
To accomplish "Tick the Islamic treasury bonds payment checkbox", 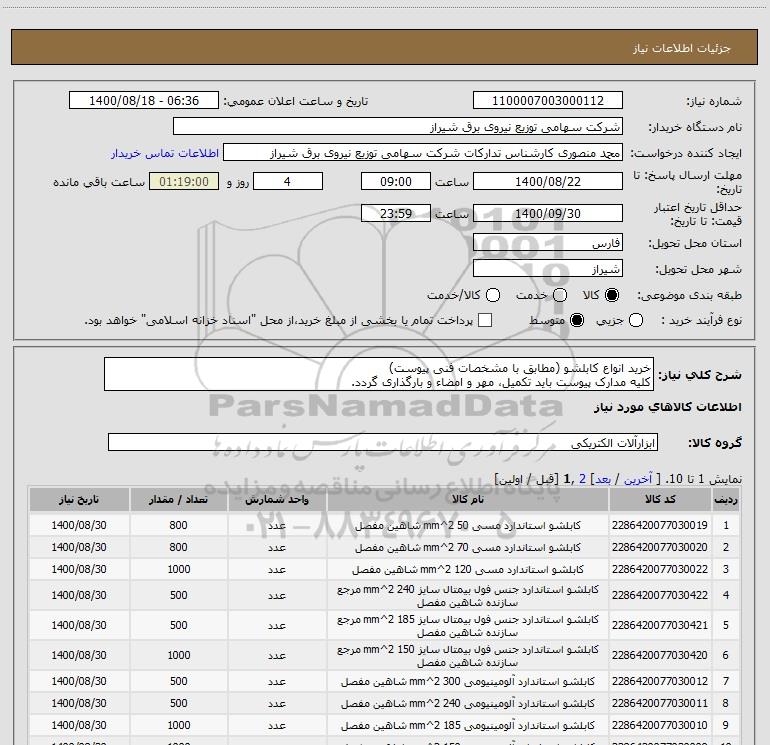I will pos(485,320).
